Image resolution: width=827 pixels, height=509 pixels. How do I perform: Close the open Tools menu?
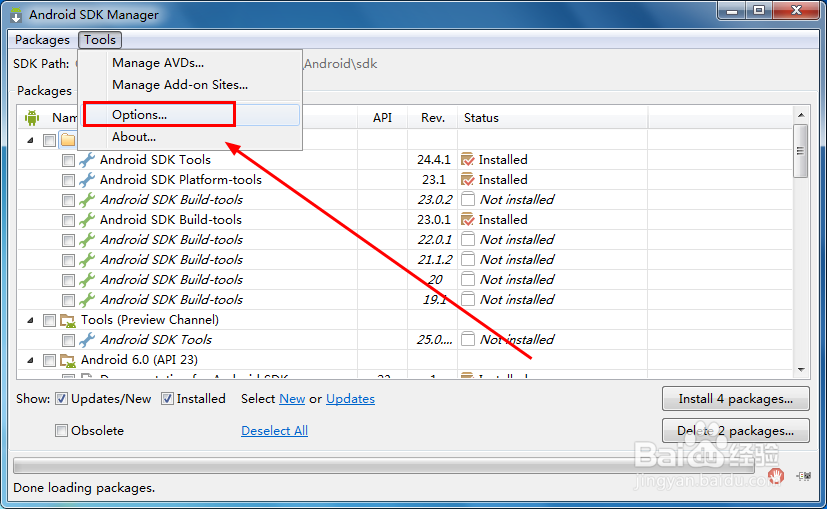pos(100,40)
